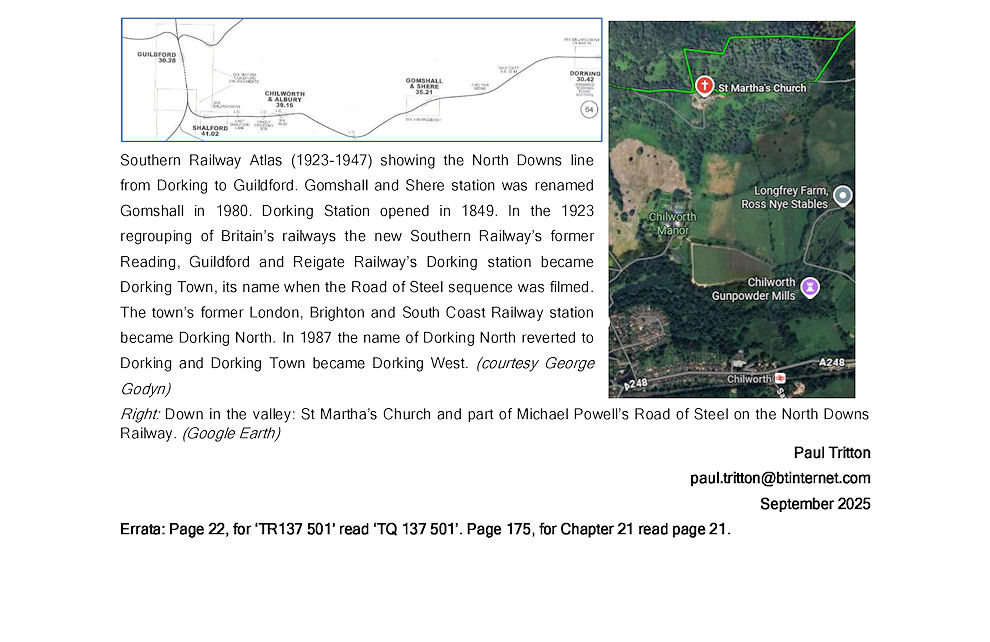
Task: Click the paul.tritton@btinternet.com email address
Action: [x=780, y=478]
